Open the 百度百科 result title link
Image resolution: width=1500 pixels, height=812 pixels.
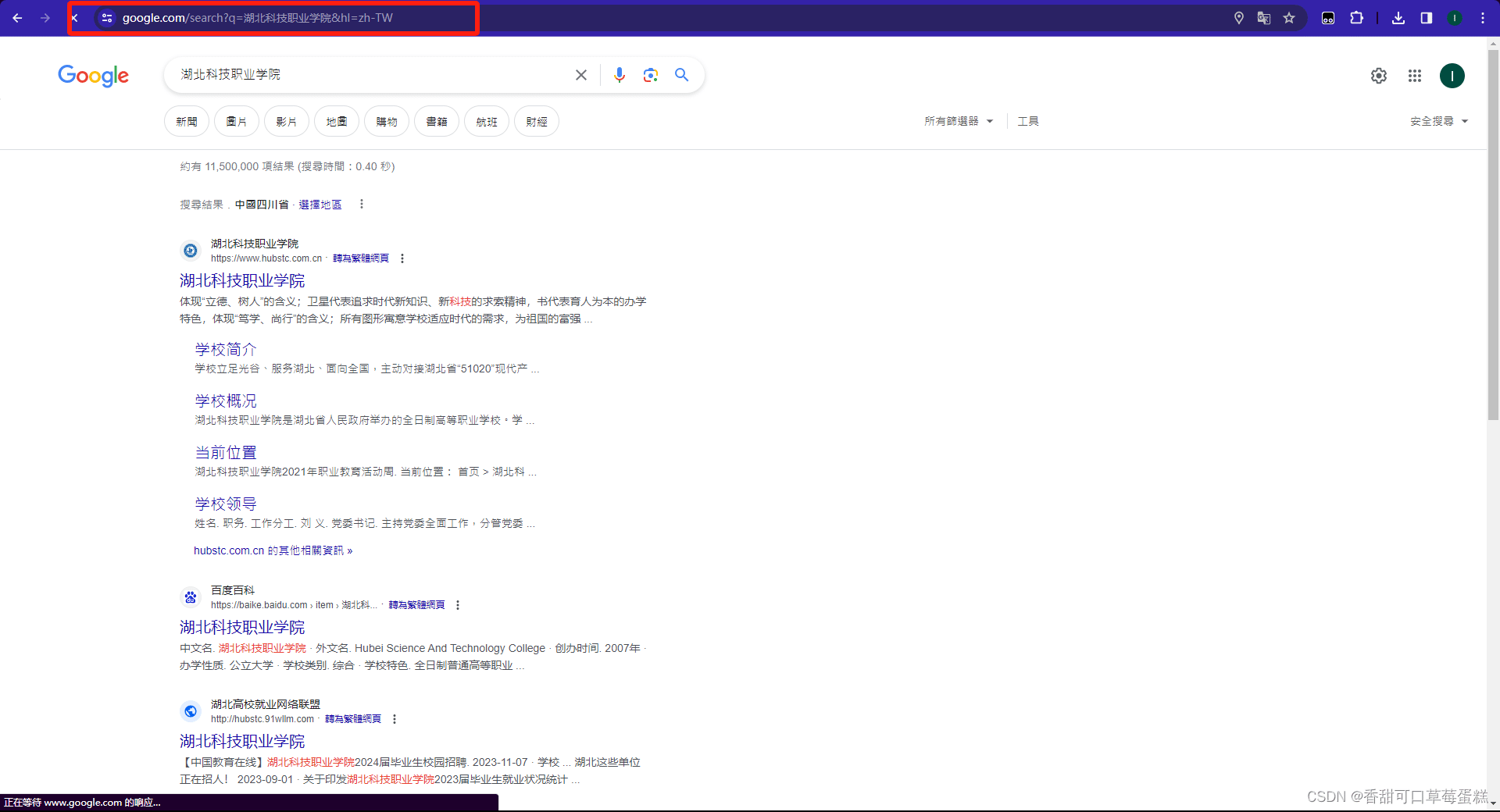coord(242,627)
